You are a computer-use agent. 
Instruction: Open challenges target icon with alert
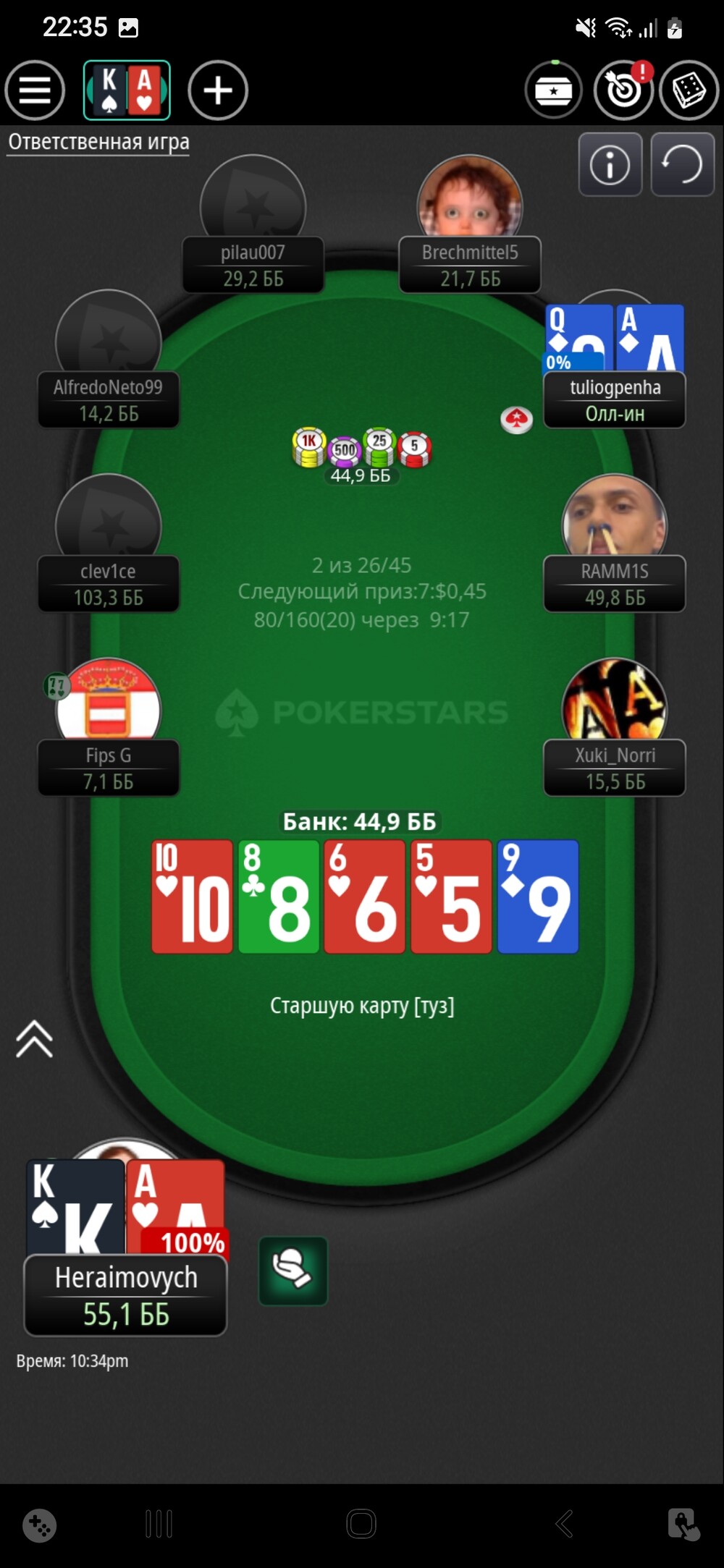(x=623, y=90)
